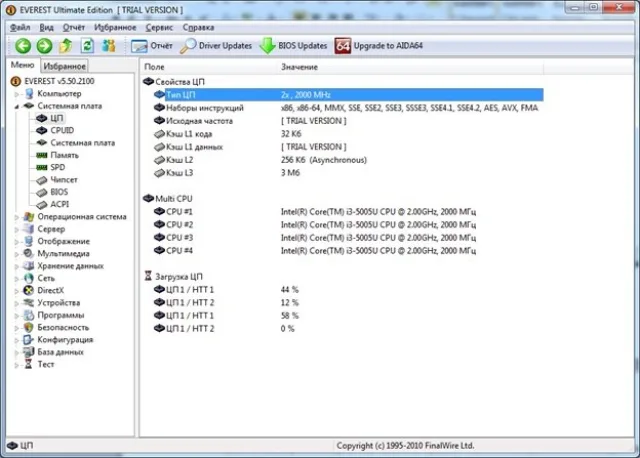This screenshot has height=458, width=640.
Task: Click the Операционная система Windows icon
Action: click(29, 217)
